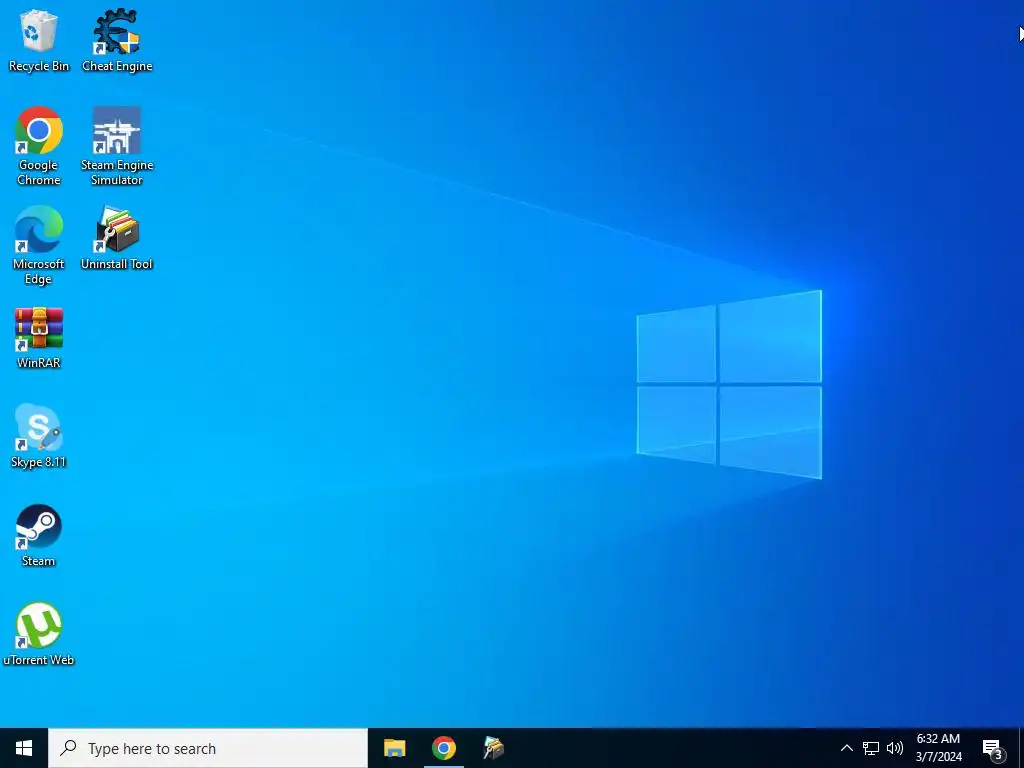The height and width of the screenshot is (768, 1024).
Task: Select the Skype 8.11 shortcut
Action: pos(39,436)
